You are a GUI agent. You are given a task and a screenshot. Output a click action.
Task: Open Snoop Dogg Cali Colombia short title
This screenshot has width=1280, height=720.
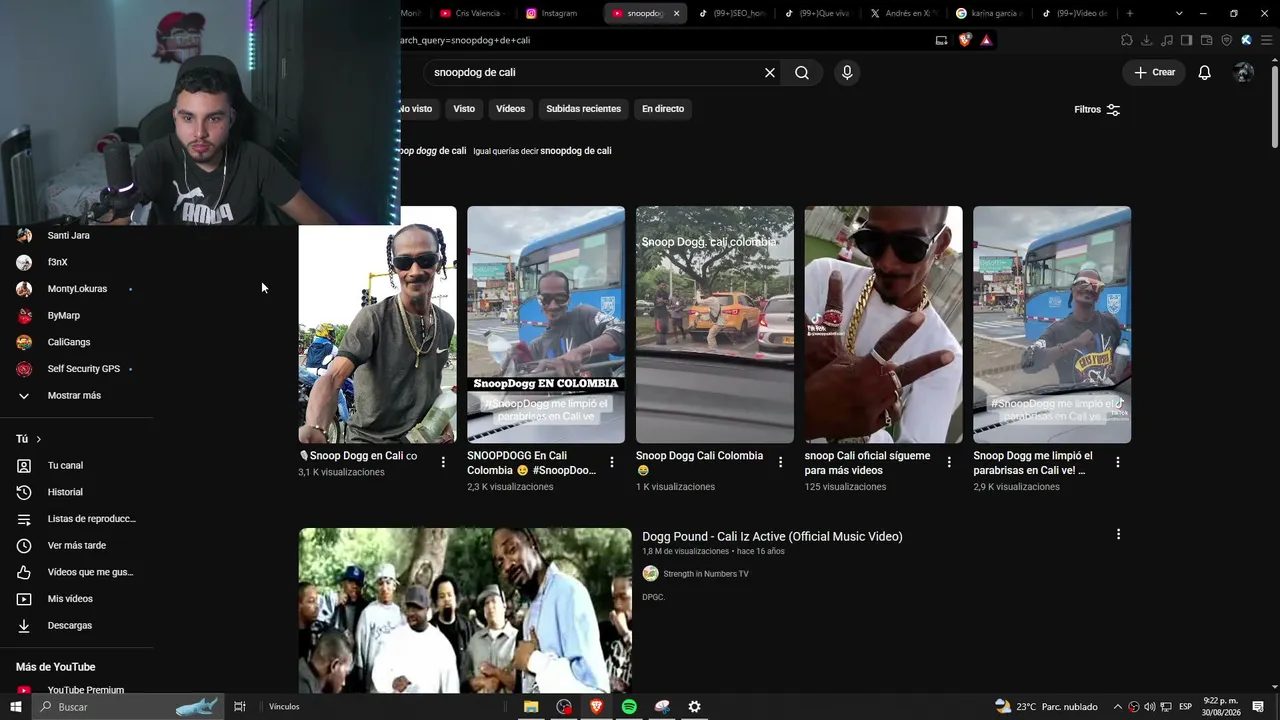click(x=700, y=463)
